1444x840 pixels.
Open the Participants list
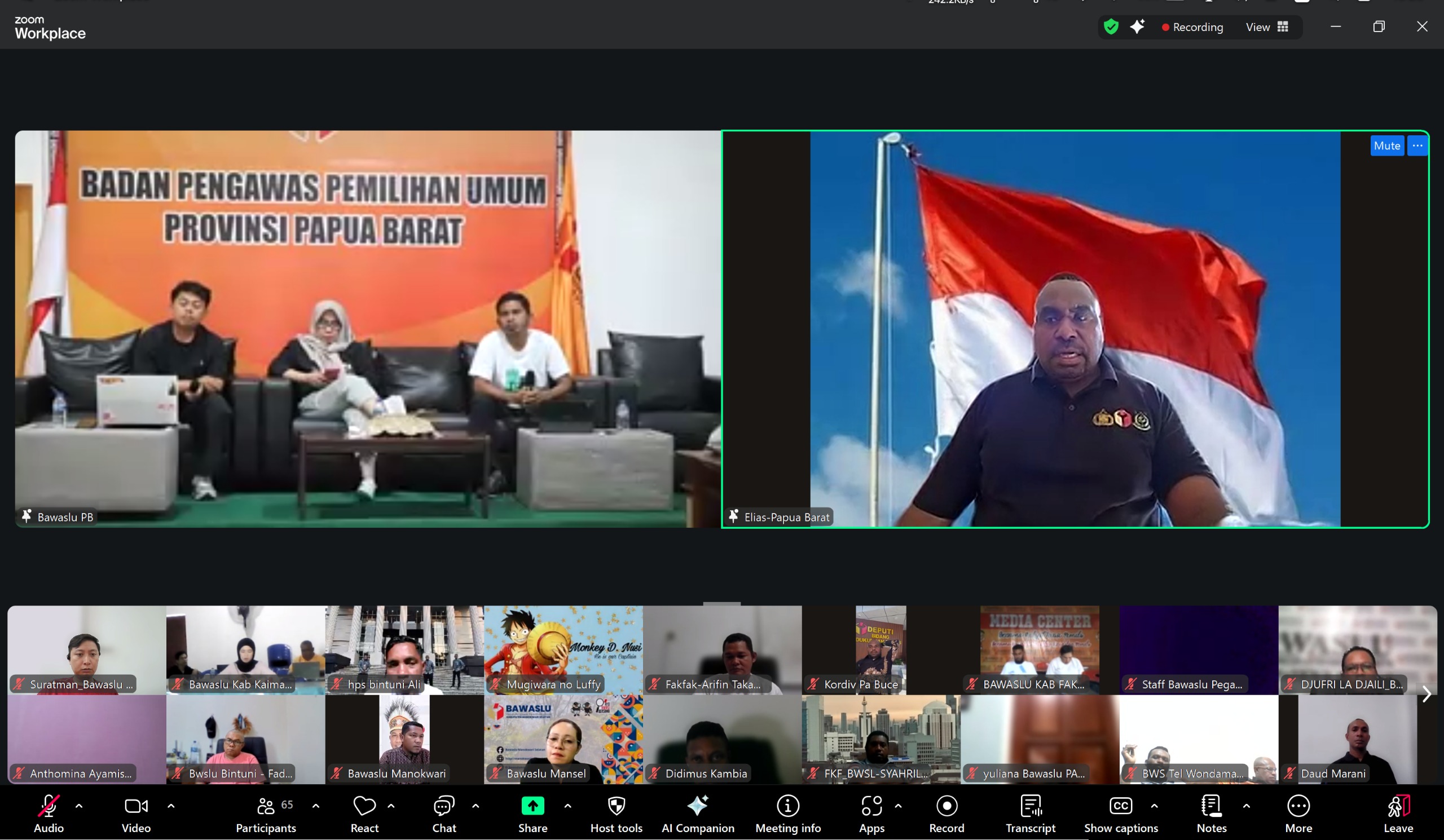click(x=266, y=813)
